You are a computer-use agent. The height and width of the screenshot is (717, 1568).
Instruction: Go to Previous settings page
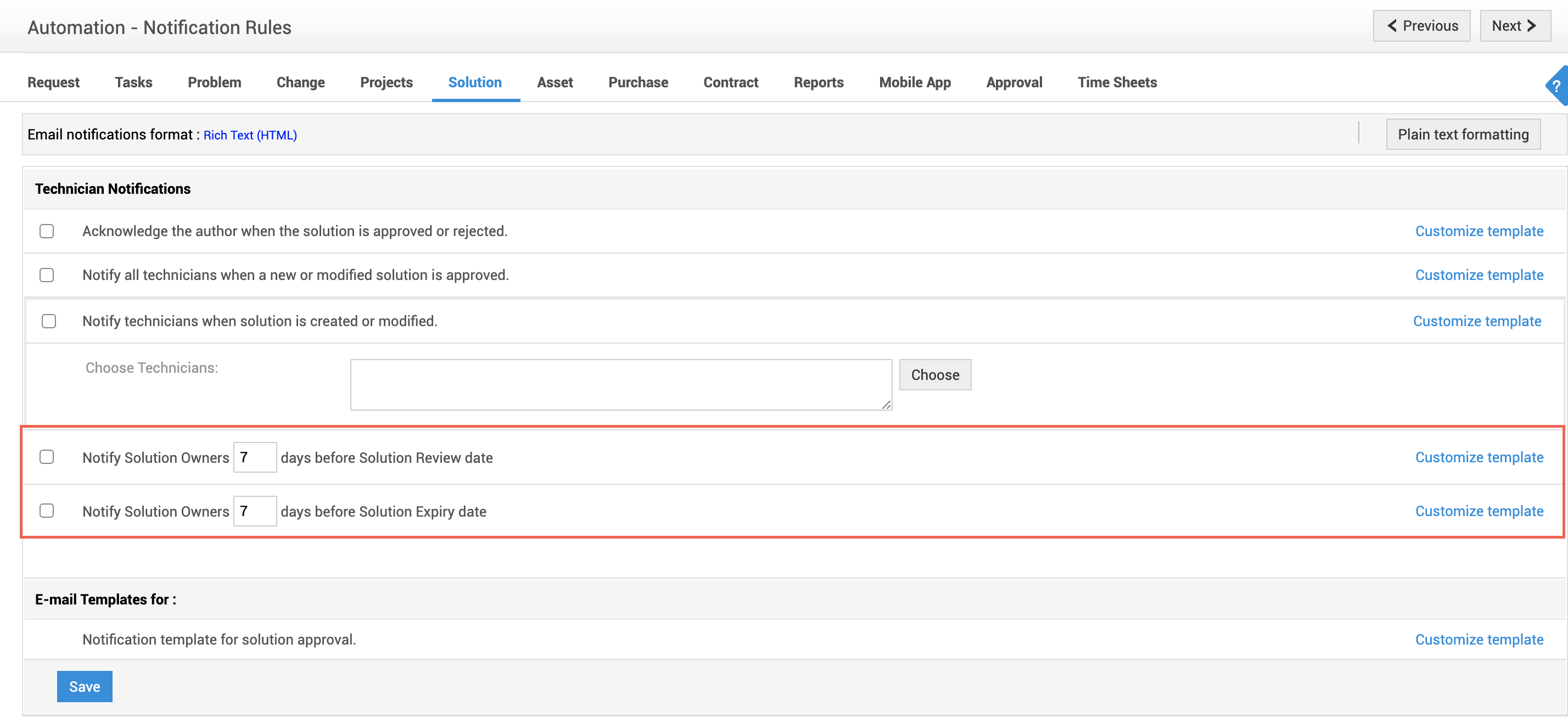tap(1421, 26)
